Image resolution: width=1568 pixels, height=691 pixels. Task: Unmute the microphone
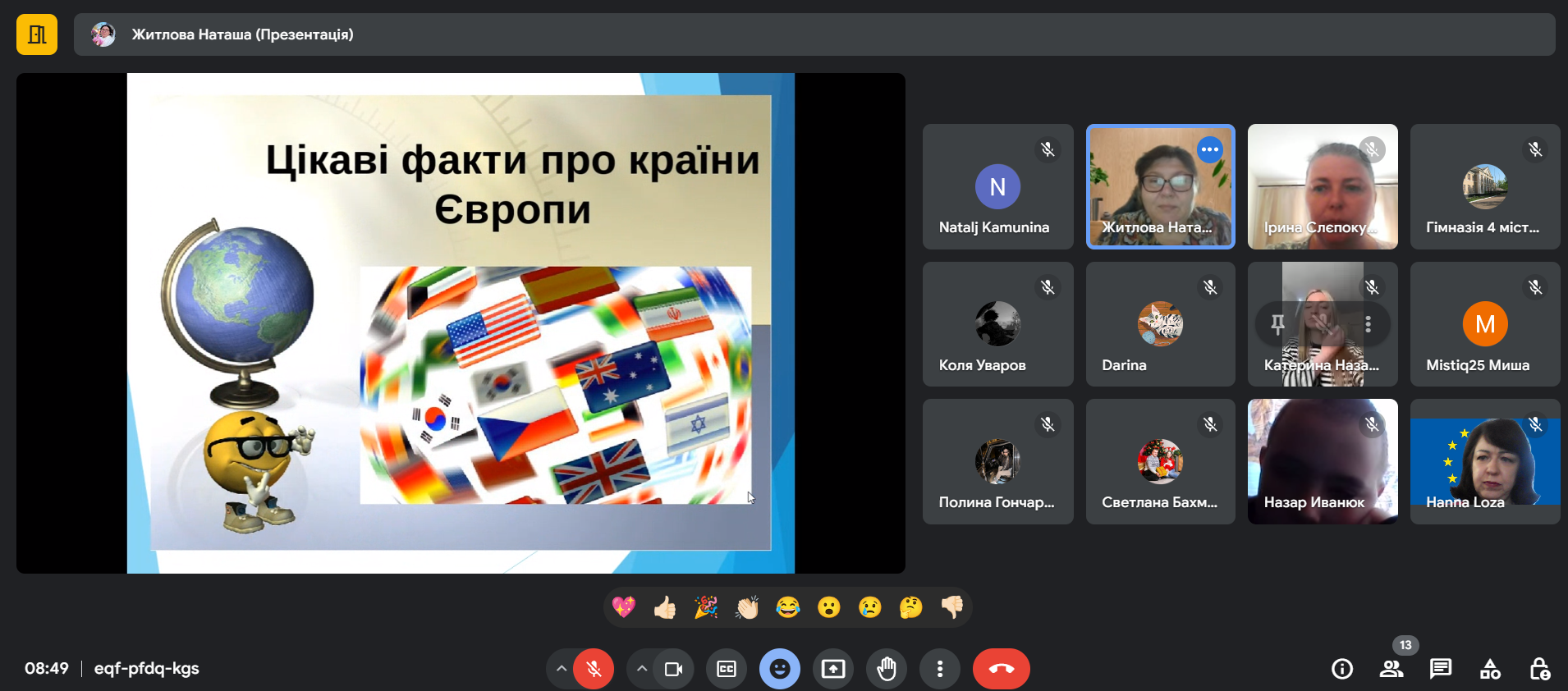click(x=594, y=669)
